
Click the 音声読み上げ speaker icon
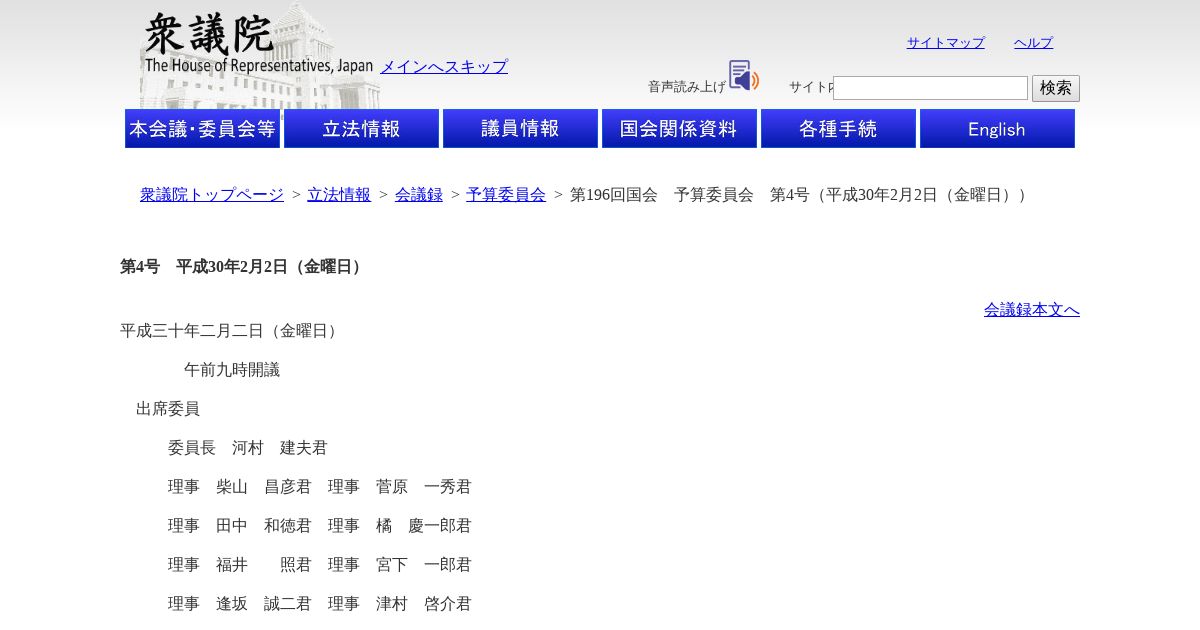coord(744,76)
